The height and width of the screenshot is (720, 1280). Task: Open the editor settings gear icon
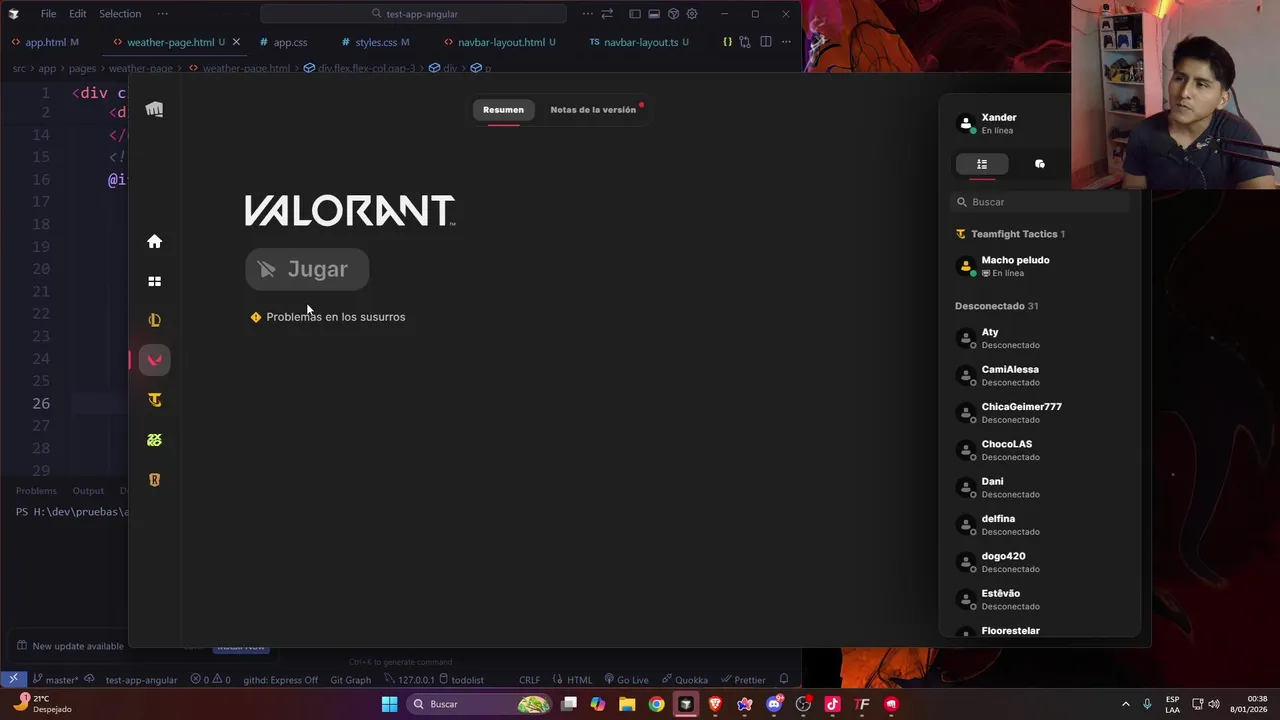click(x=692, y=14)
